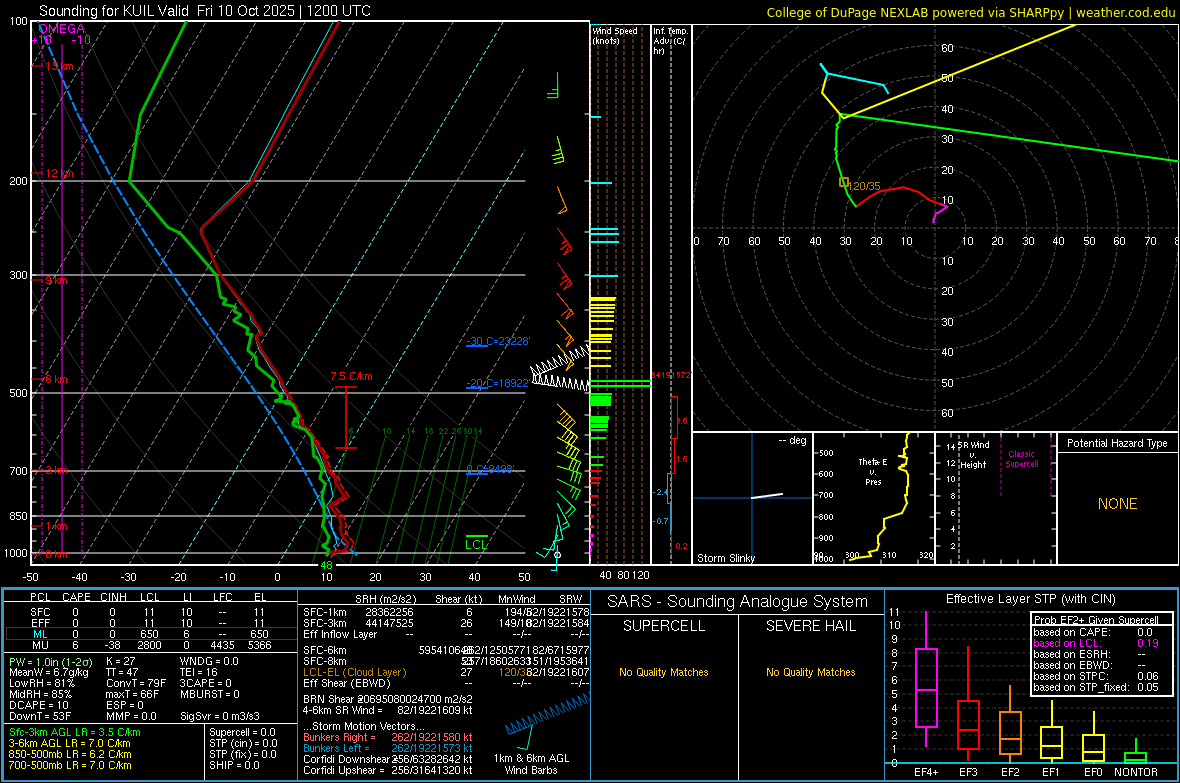Screen dimensions: 1180x783
Task: Click the 'Wind Speed (knots)' panel header
Action: point(614,35)
